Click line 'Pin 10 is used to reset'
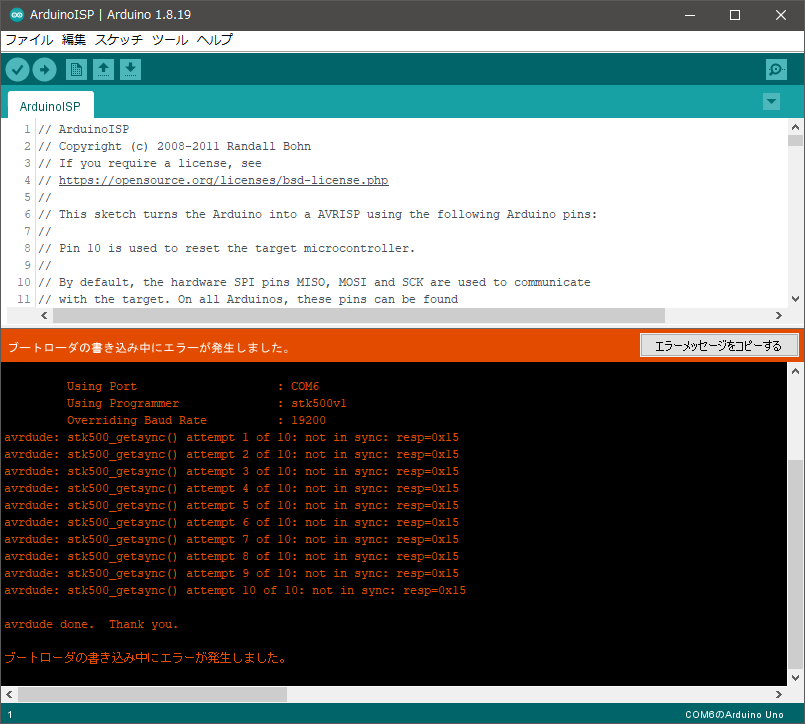 [x=226, y=248]
